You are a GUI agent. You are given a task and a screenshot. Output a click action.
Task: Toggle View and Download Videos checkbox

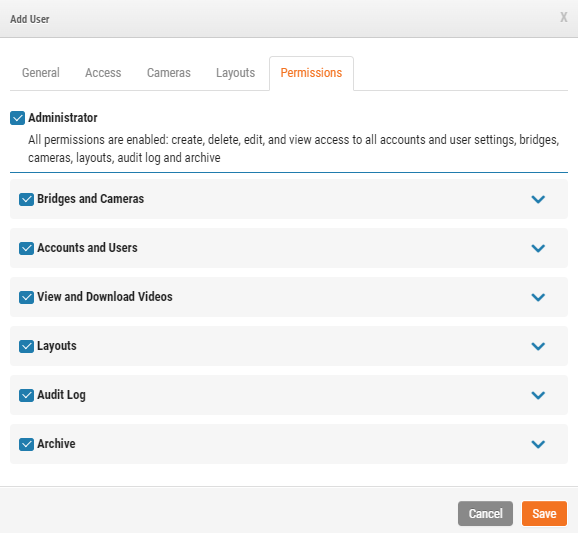pos(26,297)
